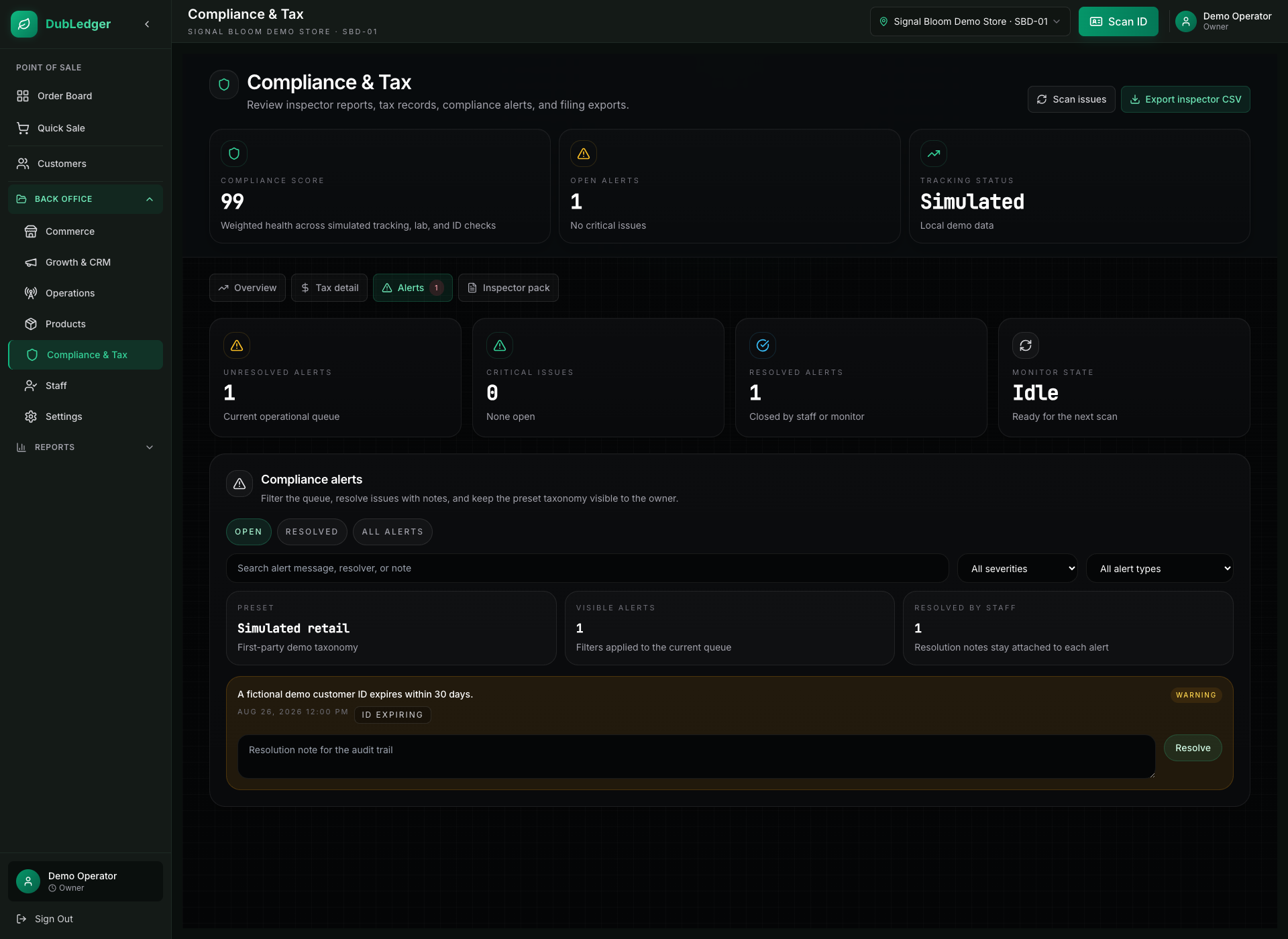Click the Compliance score shield icon
This screenshot has height=939, width=1288.
coord(234,154)
